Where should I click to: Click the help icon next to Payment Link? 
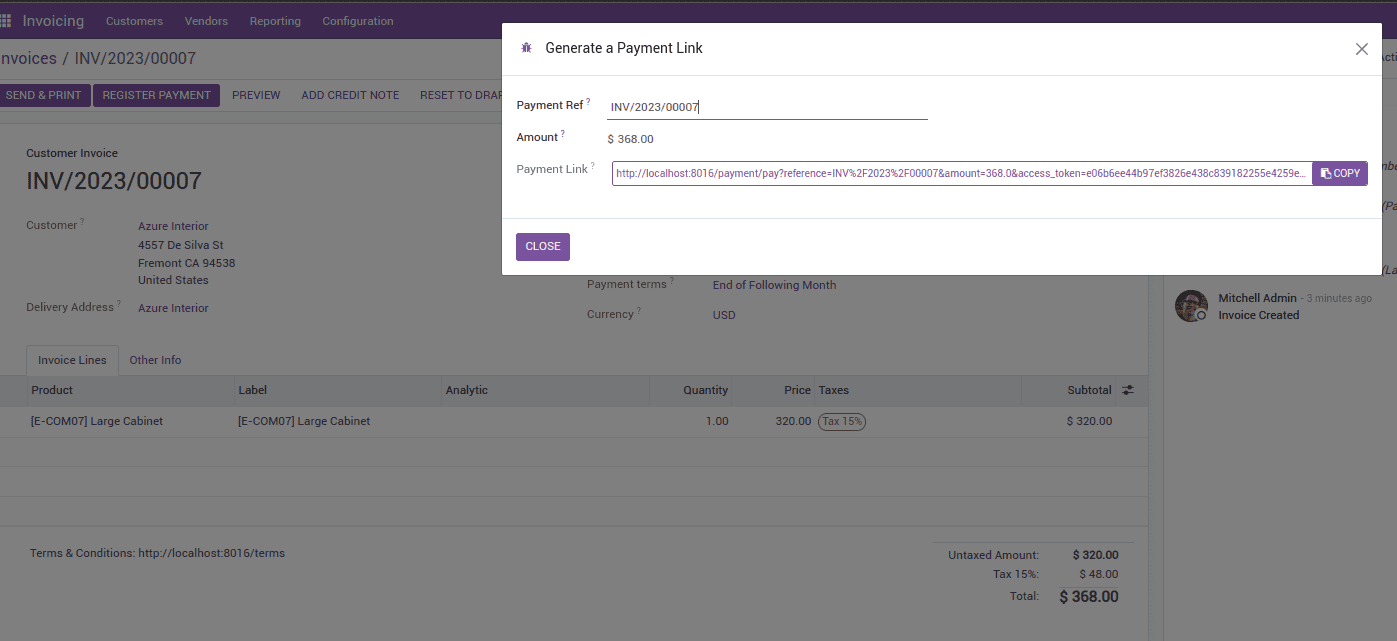(592, 163)
